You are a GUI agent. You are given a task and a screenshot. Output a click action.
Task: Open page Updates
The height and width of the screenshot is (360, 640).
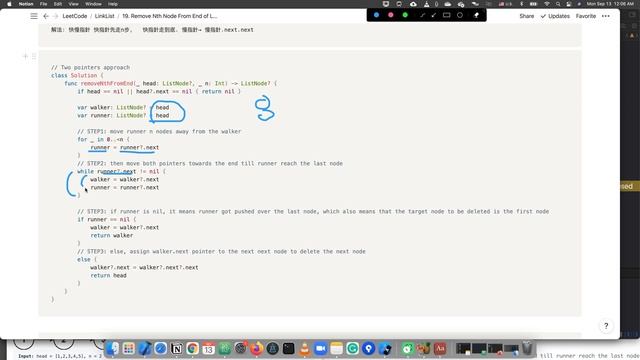click(555, 16)
